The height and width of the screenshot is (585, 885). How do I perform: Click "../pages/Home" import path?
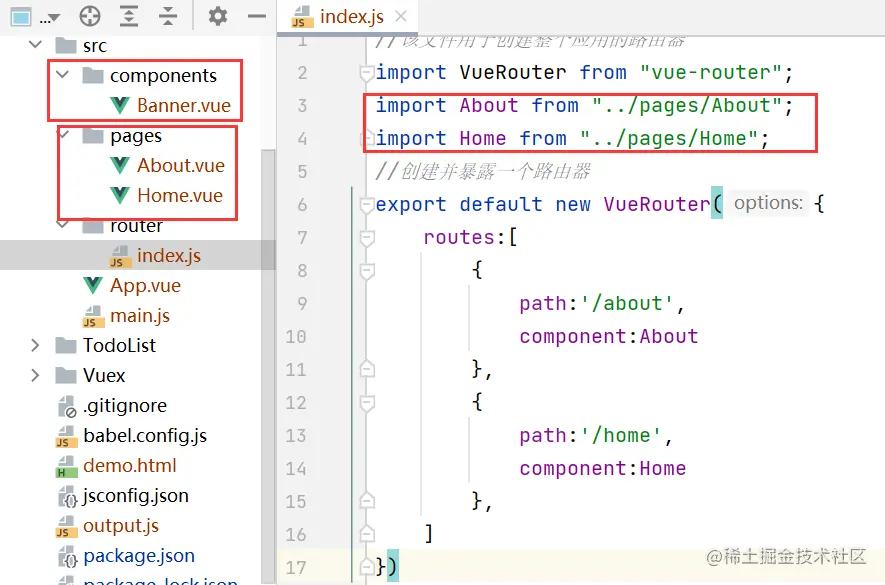pos(669,138)
